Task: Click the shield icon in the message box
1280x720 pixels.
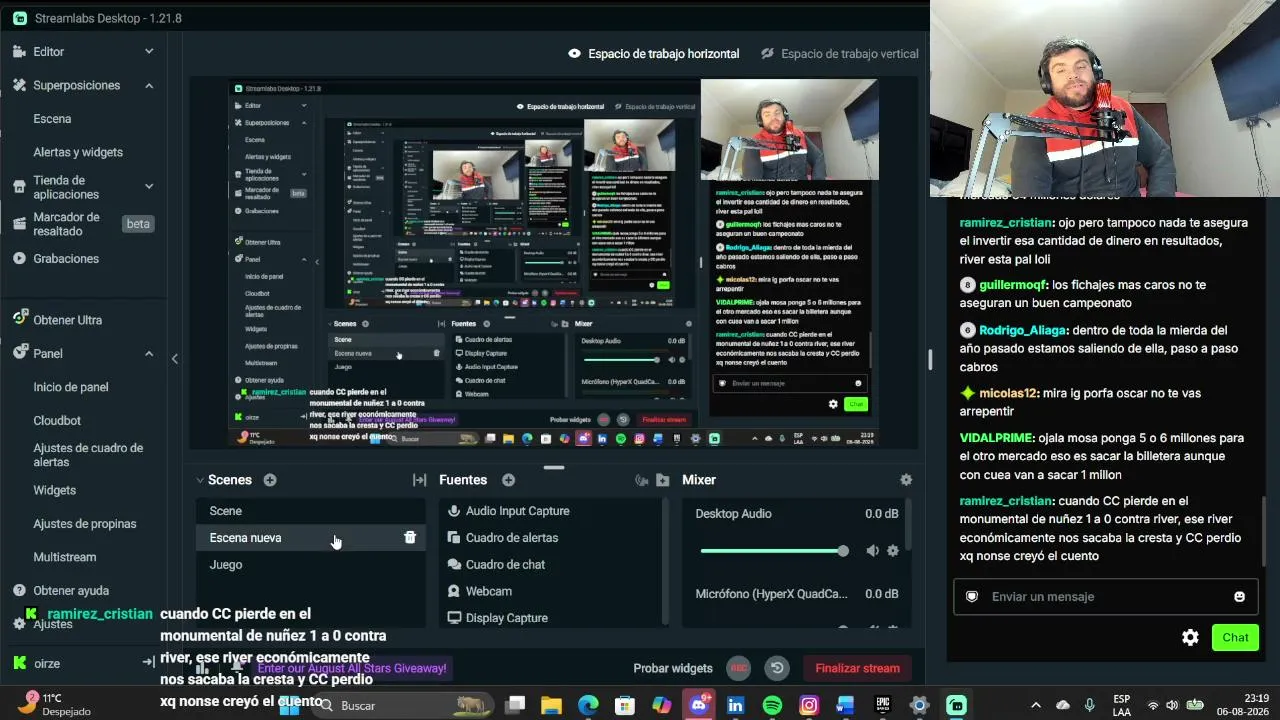Action: pyautogui.click(x=971, y=597)
